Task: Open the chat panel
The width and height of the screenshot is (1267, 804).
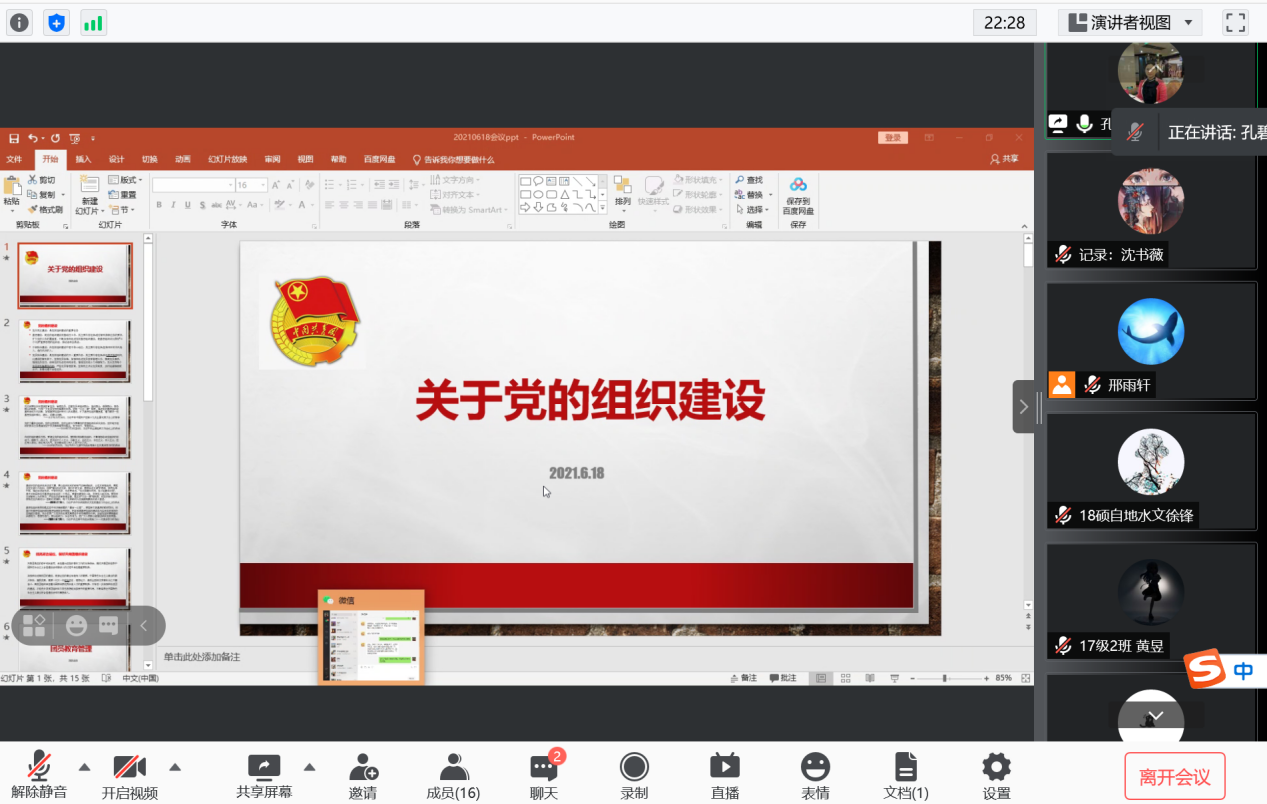Action: (x=544, y=775)
